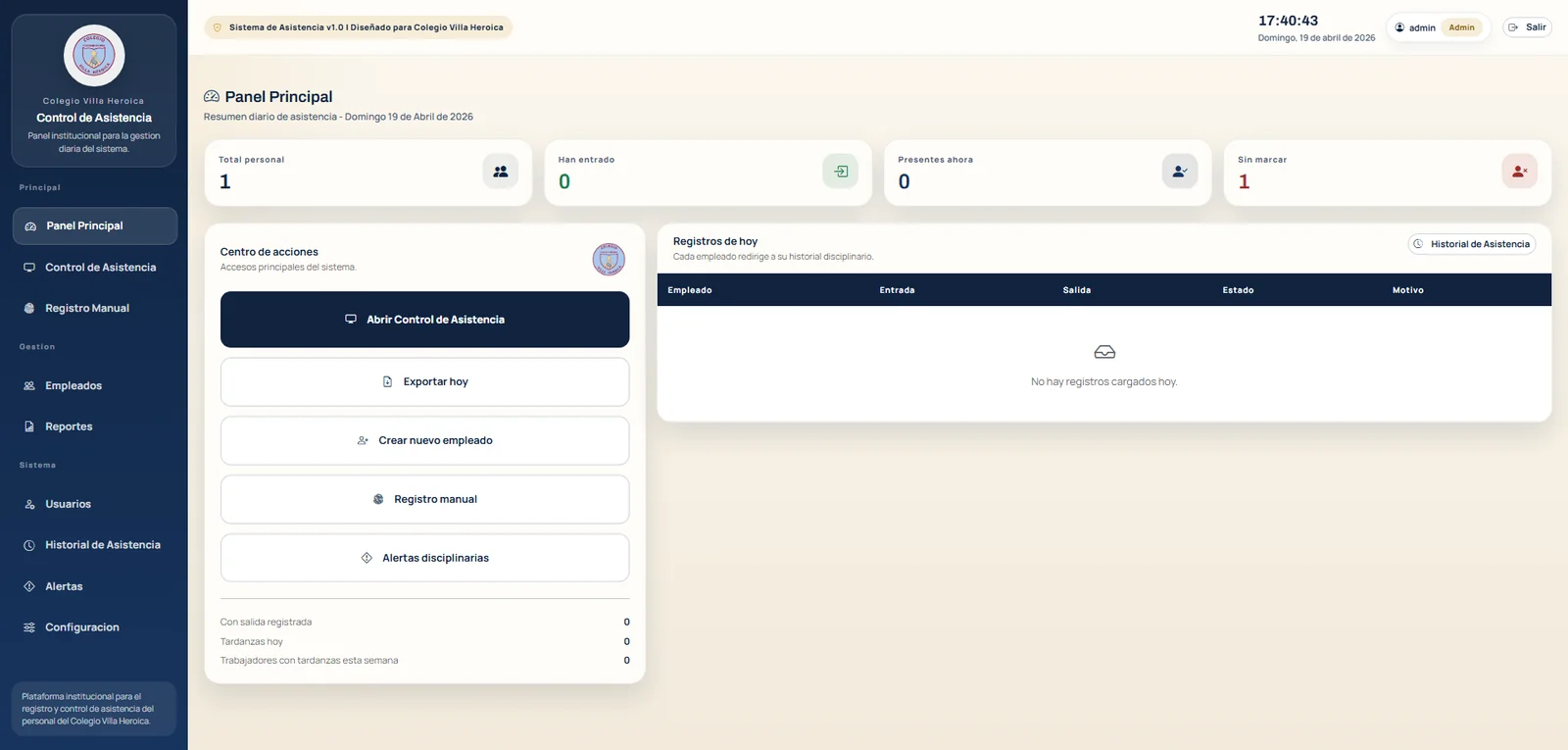The image size is (1568, 750).
Task: Click the clock reading 17:40:43
Action: tap(1288, 21)
